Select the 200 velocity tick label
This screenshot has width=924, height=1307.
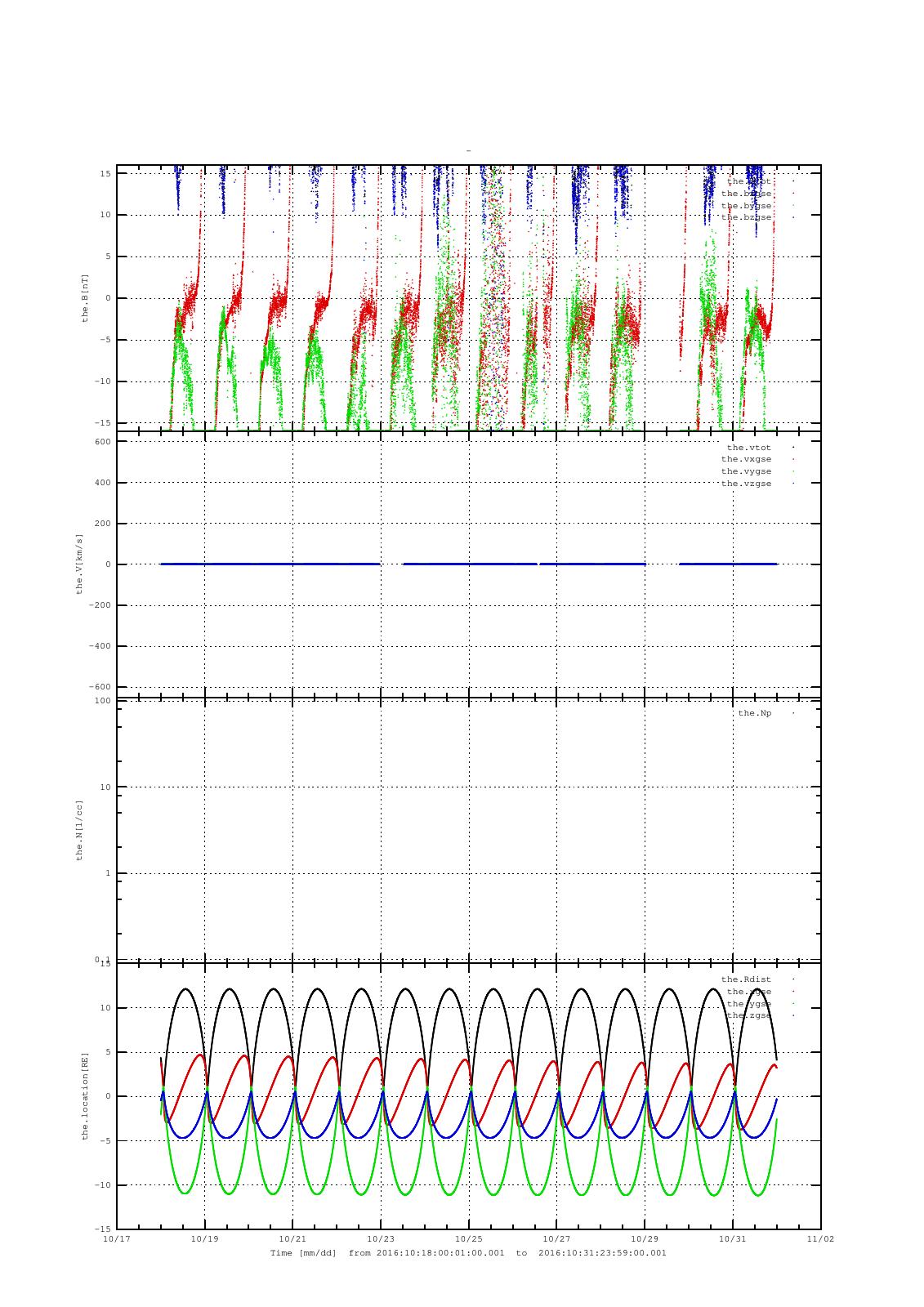(103, 524)
